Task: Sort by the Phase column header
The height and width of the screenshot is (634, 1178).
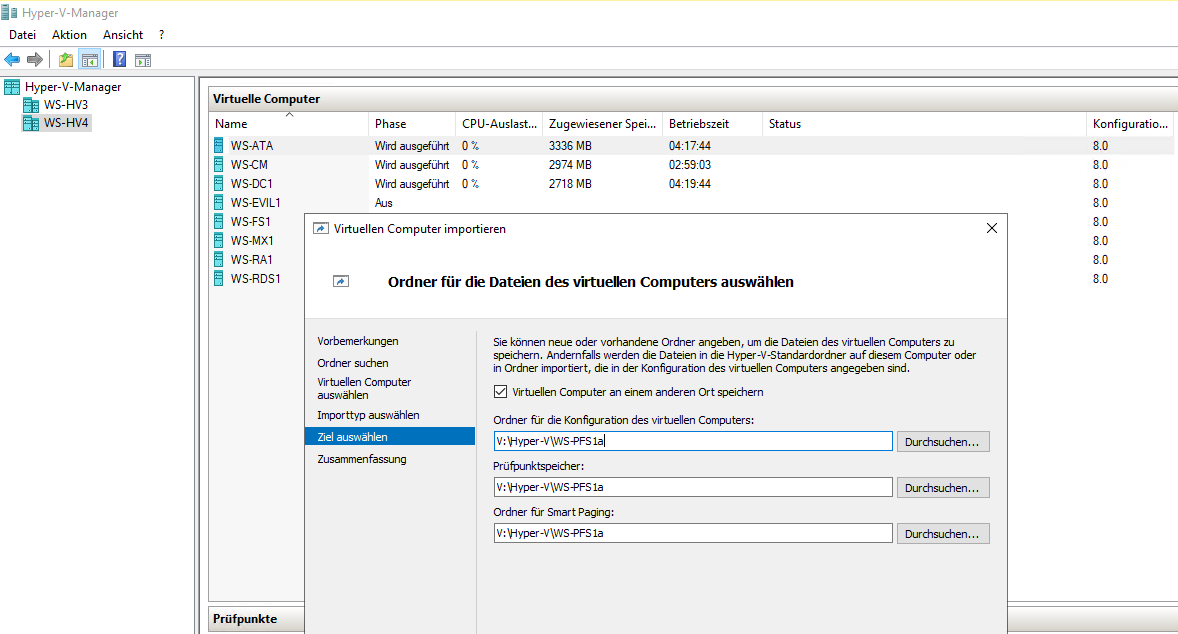Action: pos(412,124)
